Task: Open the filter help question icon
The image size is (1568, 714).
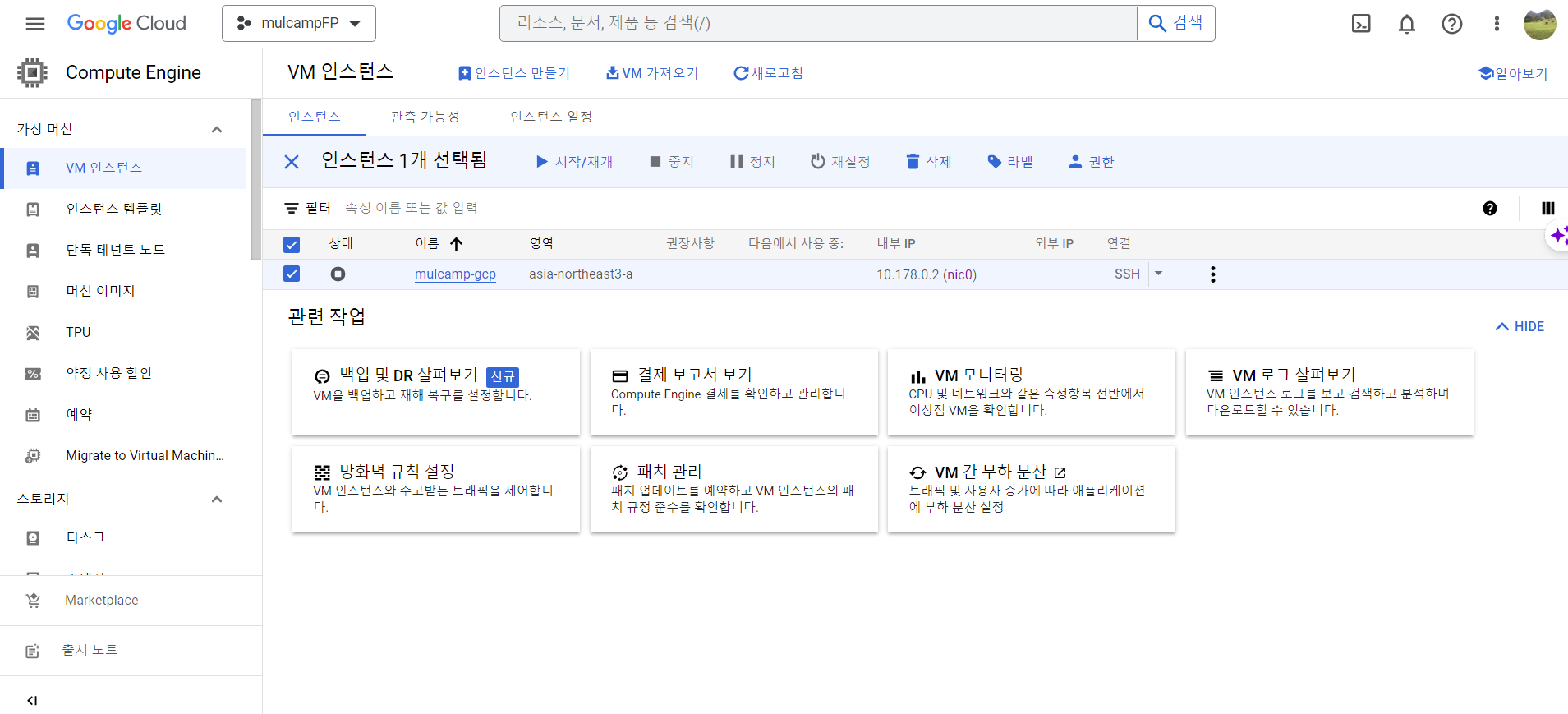Action: pos(1490,209)
